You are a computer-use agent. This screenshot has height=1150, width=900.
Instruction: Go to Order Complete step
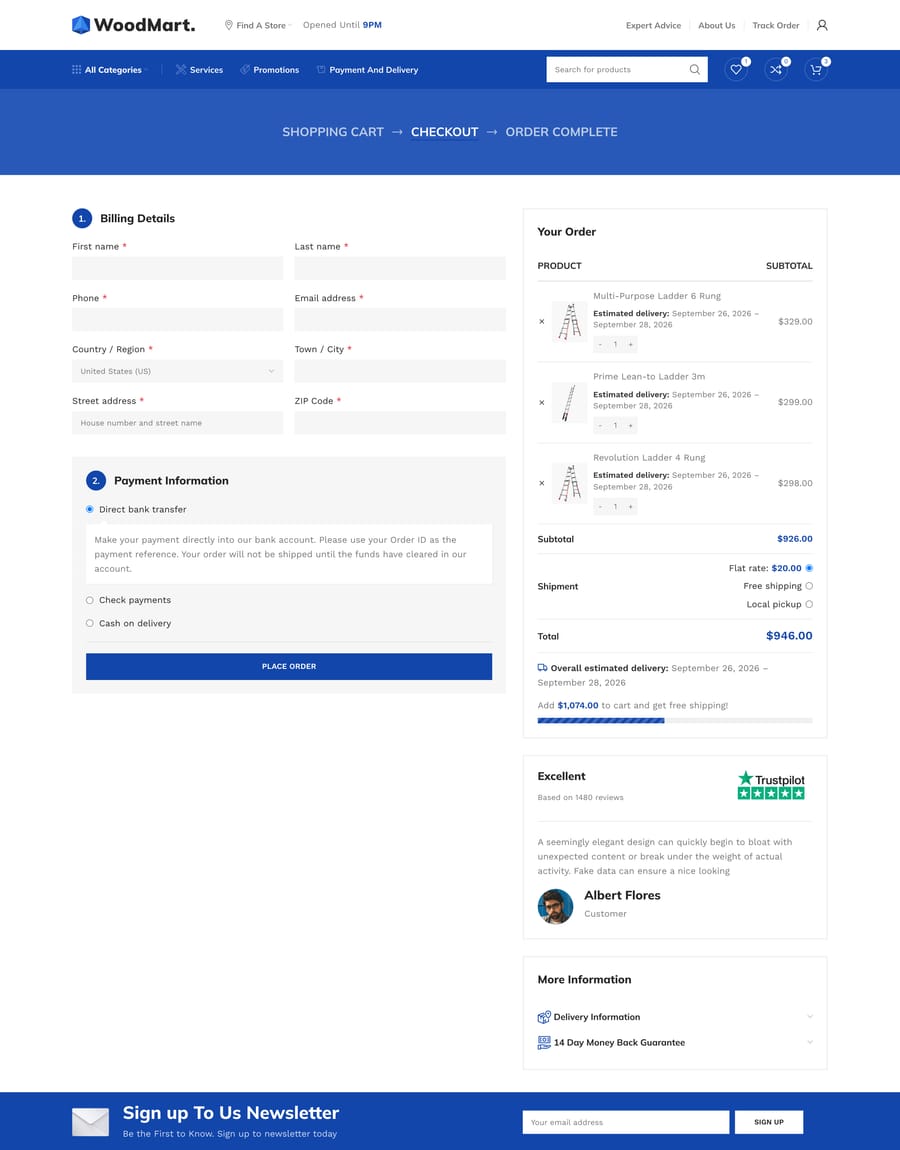[561, 132]
